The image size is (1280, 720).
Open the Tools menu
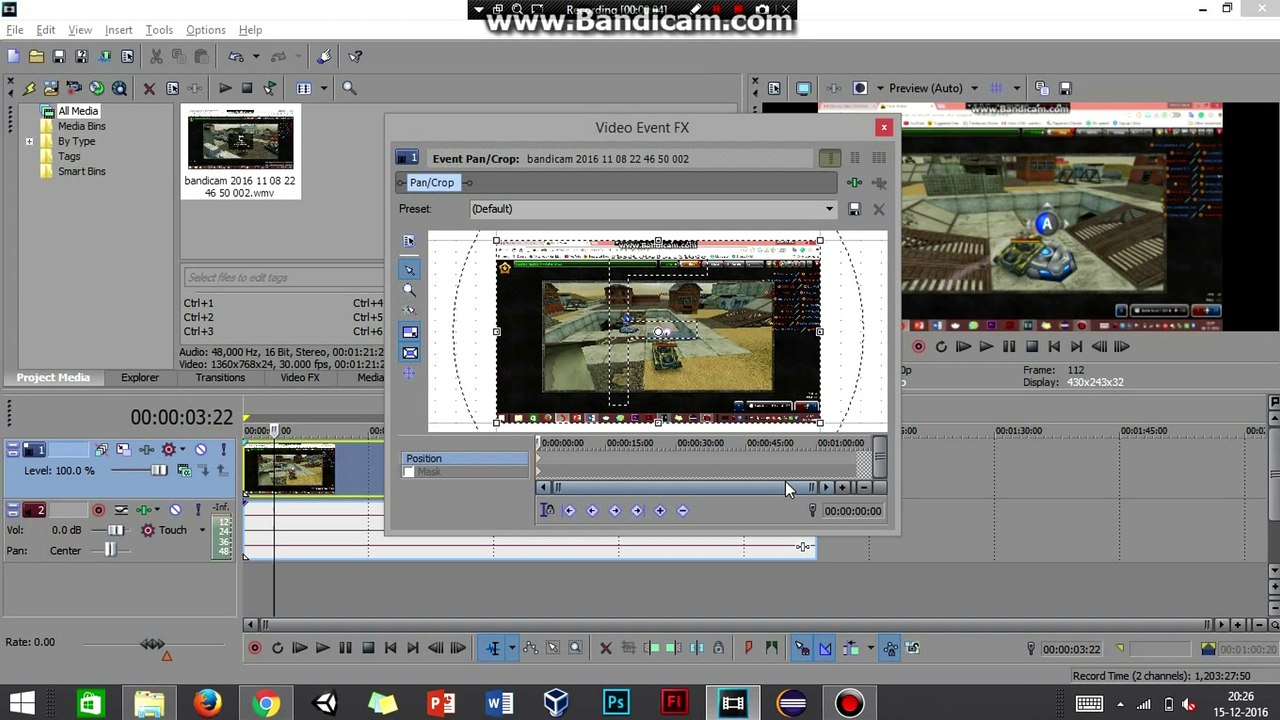click(x=159, y=30)
